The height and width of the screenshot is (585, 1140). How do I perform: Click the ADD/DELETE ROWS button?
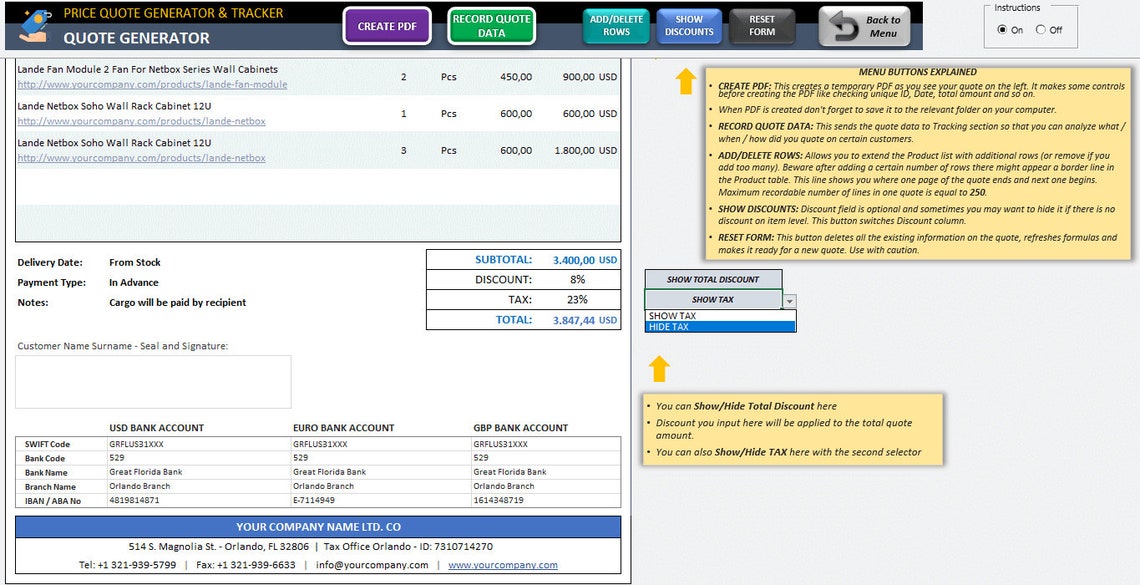pos(616,24)
